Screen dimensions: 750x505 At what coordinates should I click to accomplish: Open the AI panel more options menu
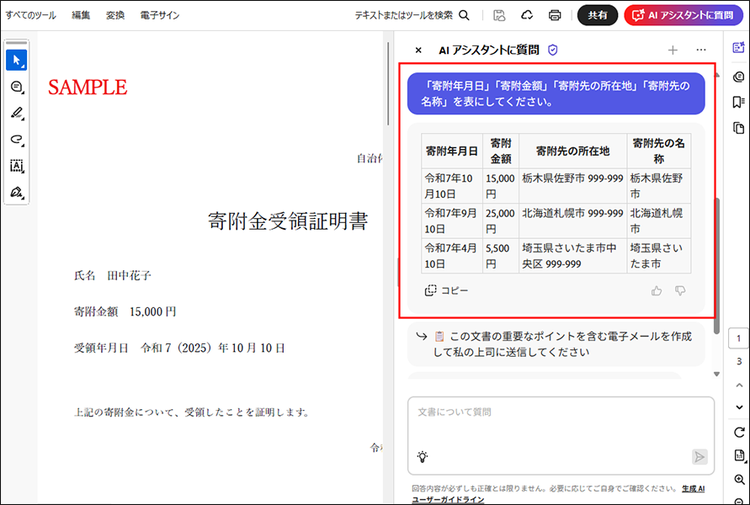tap(701, 50)
